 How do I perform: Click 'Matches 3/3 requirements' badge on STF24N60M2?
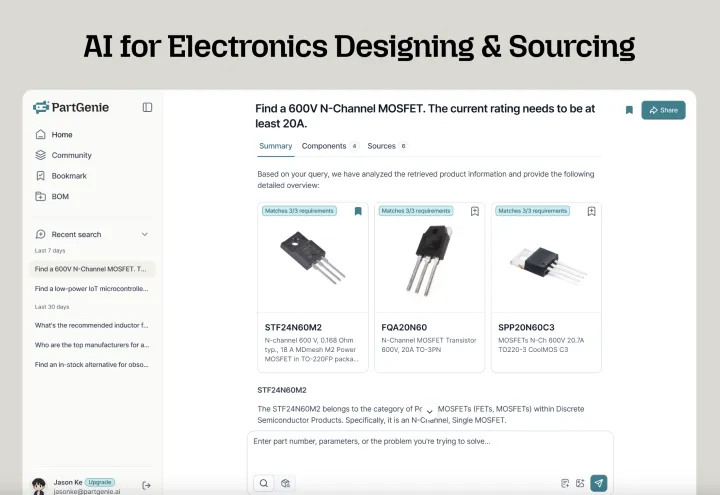point(299,211)
